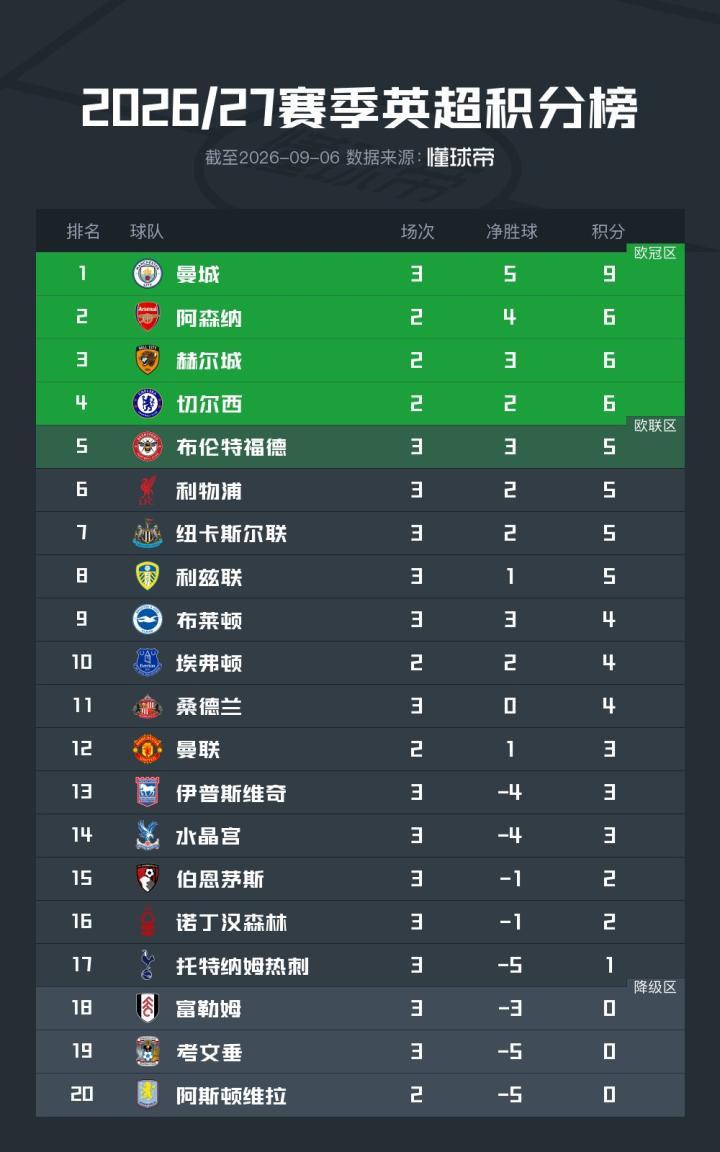Click the Liverpool liver bird crest

click(148, 490)
